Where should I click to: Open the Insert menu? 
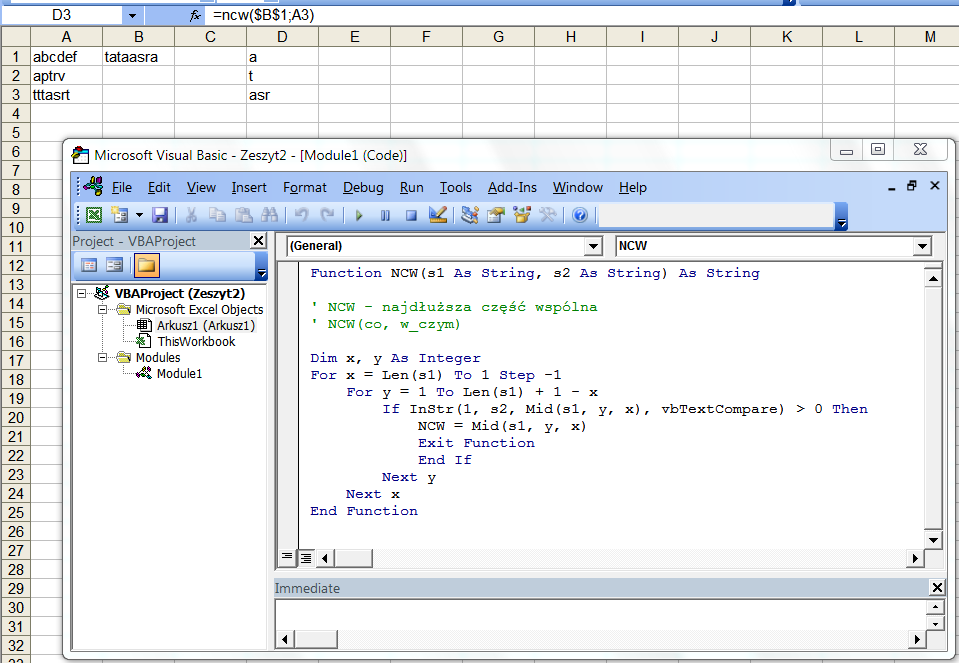click(x=249, y=187)
